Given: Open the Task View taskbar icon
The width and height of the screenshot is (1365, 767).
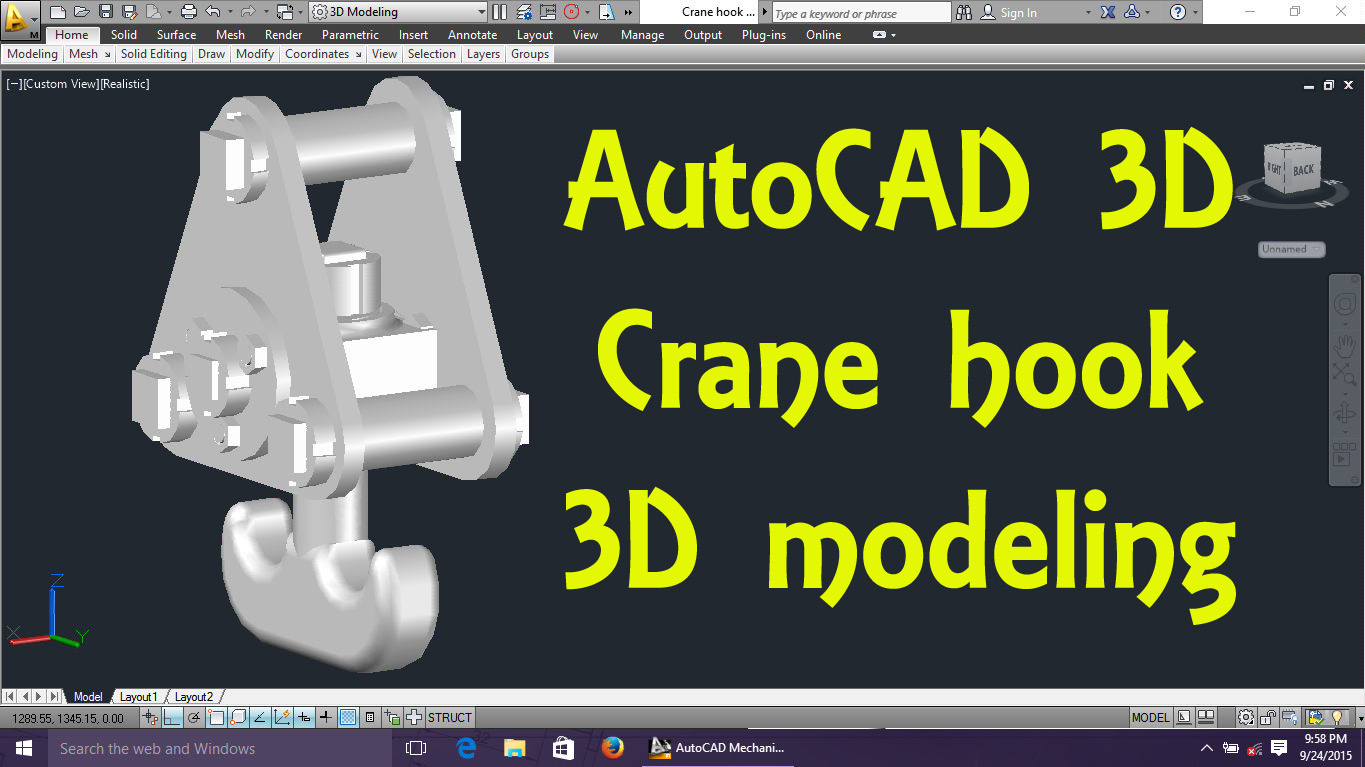Looking at the screenshot, I should coord(416,748).
